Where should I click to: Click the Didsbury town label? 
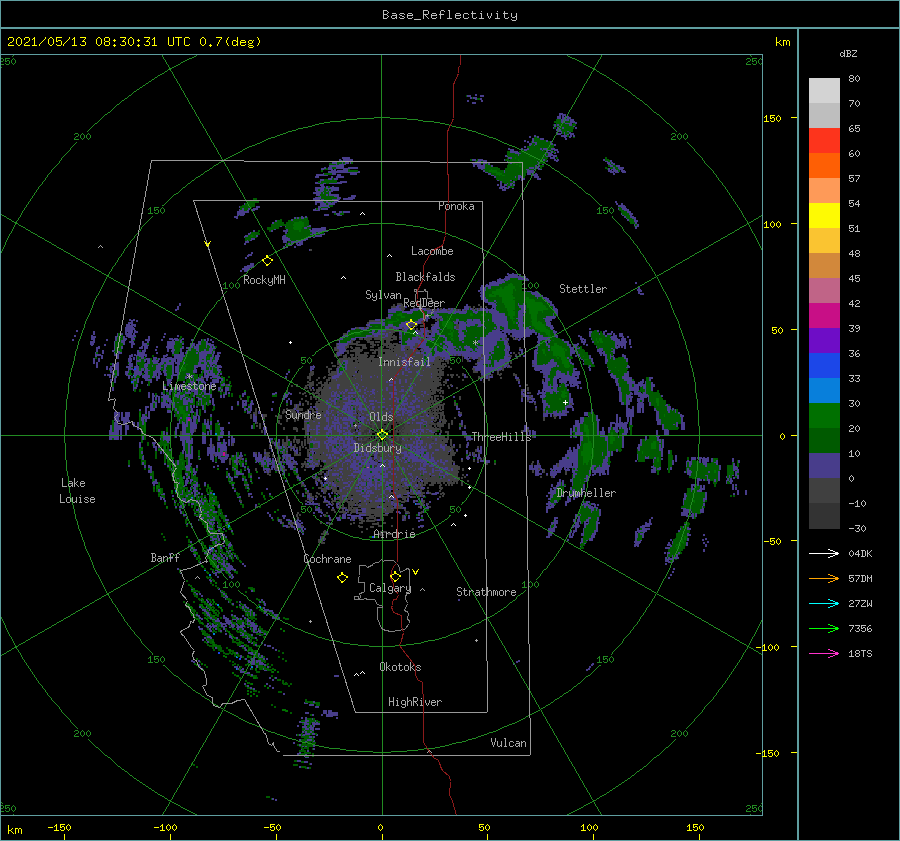(377, 448)
